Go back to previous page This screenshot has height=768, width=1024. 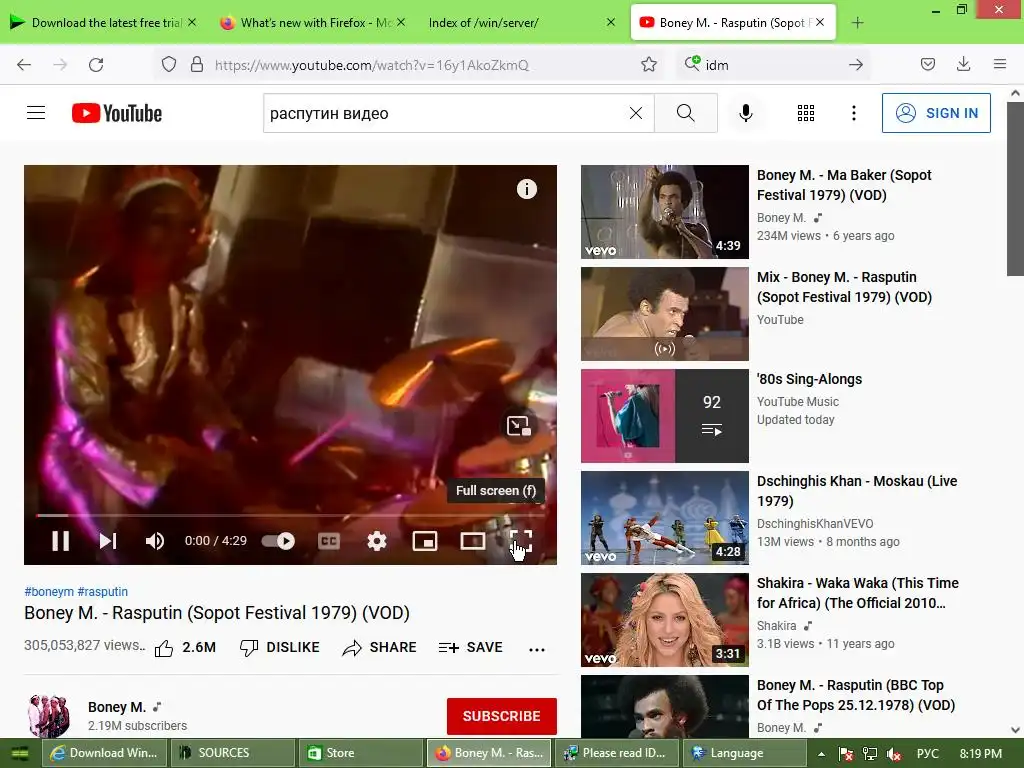pyautogui.click(x=24, y=65)
